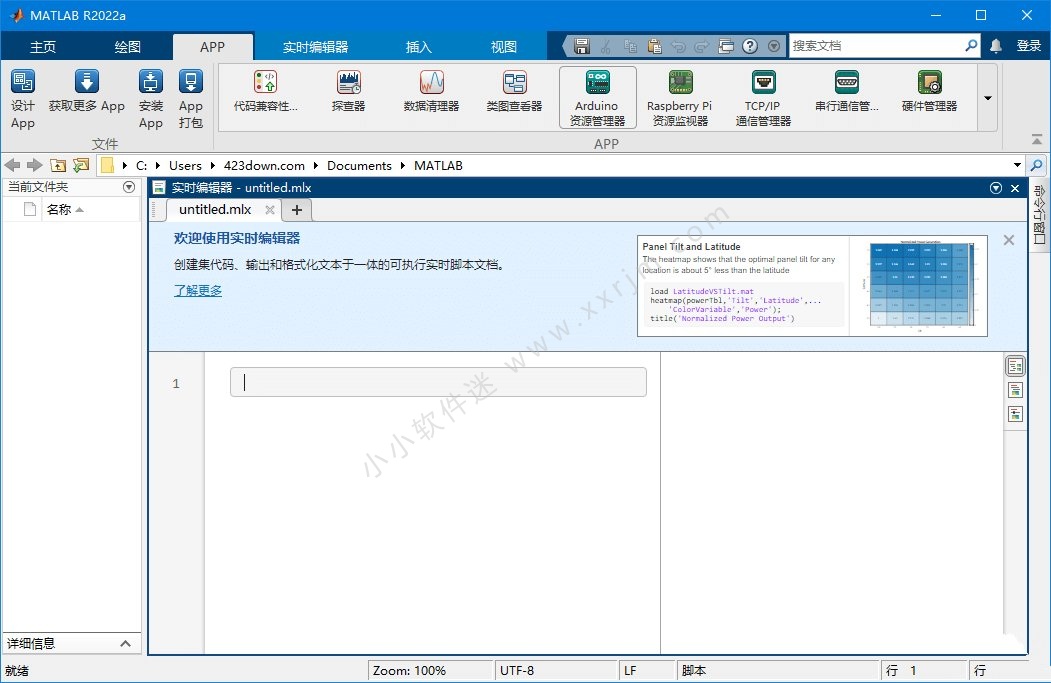Collapse the toolstrip ribbon
This screenshot has height=683, width=1051.
[1037, 139]
